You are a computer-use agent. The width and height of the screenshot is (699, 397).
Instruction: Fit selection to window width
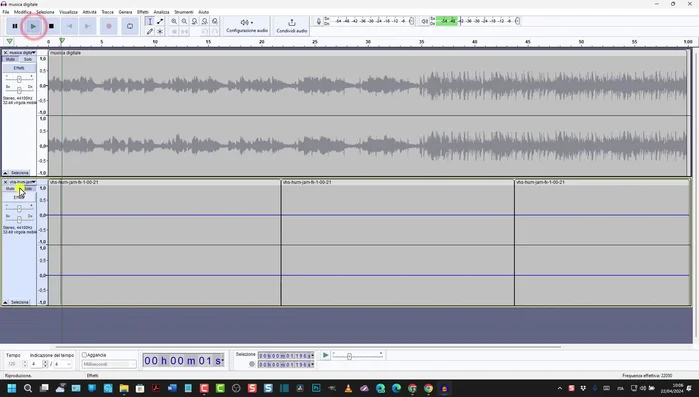click(x=194, y=21)
